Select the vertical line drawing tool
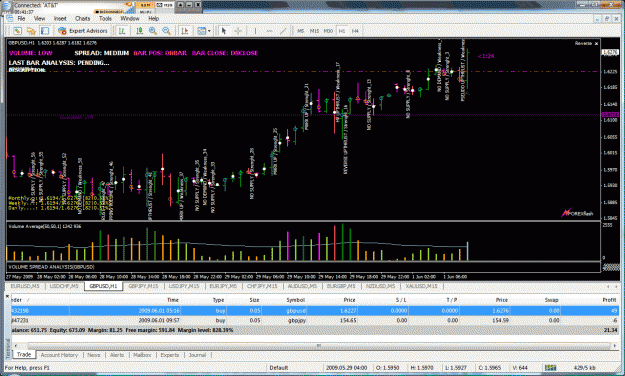Viewport: 625px width, 376px height. [x=255, y=31]
